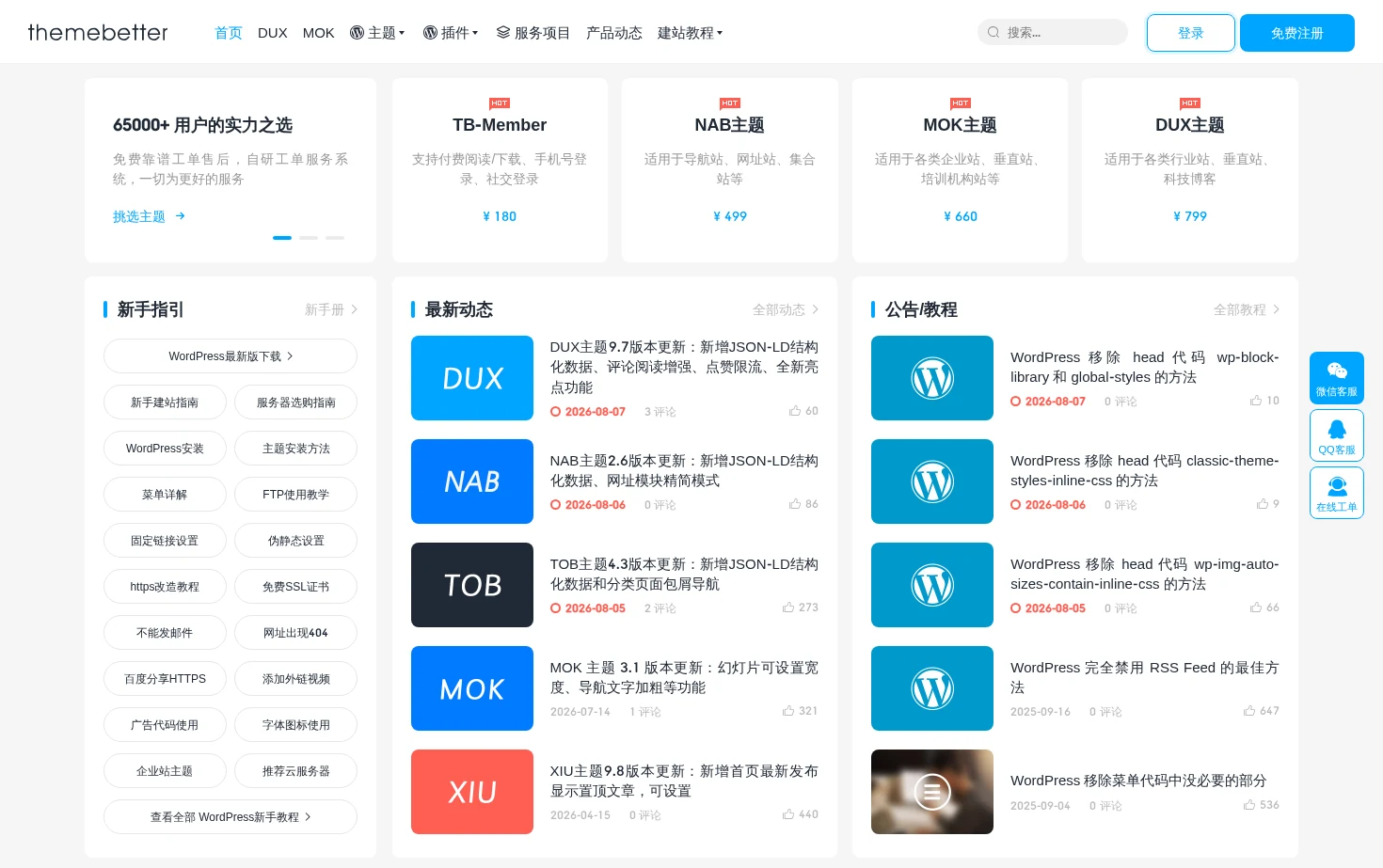The height and width of the screenshot is (868, 1383).
Task: Select the first carousel indicator dot
Action: (282, 238)
